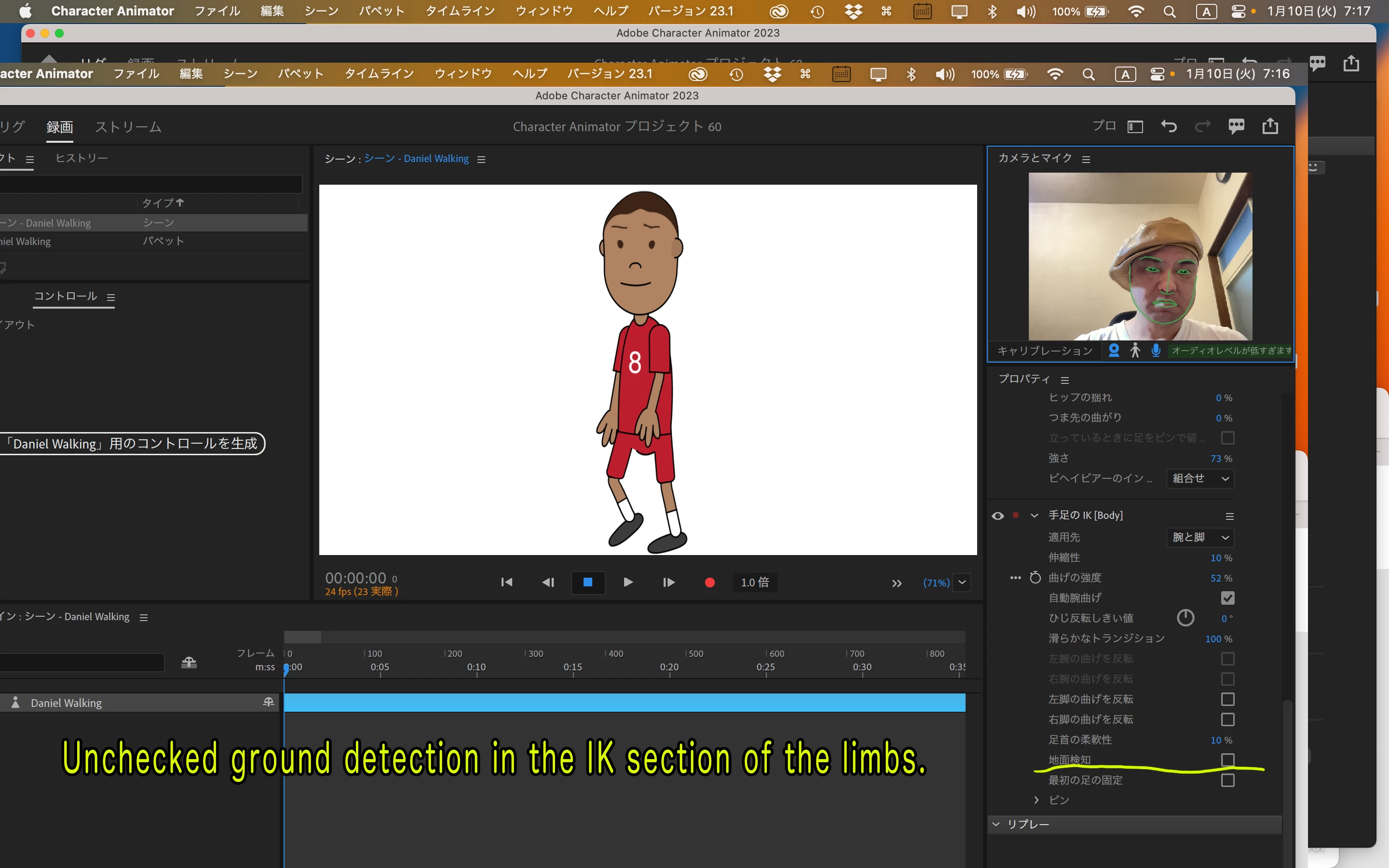Expand the ピン section chevron
Image resolution: width=1389 pixels, height=868 pixels.
[x=1036, y=800]
